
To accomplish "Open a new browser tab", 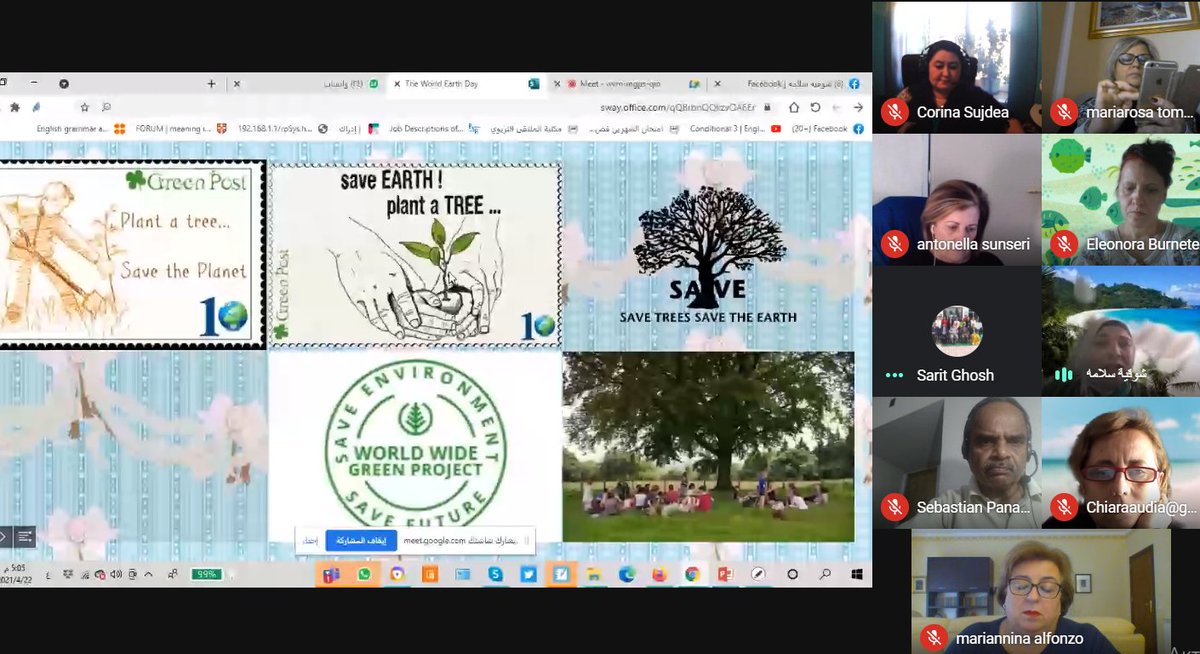I will [x=211, y=84].
